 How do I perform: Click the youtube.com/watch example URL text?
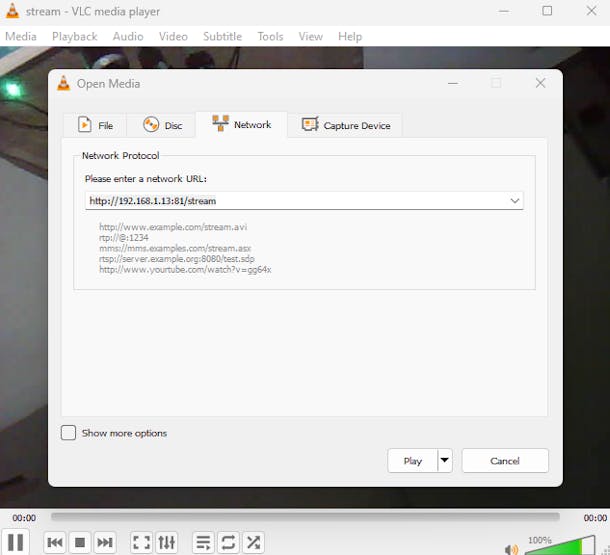pos(185,270)
